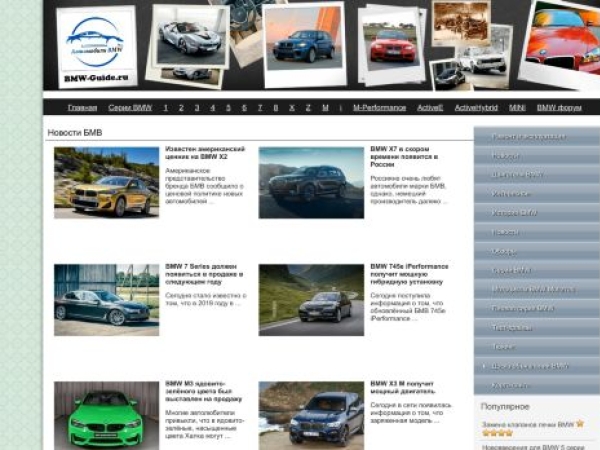Image resolution: width=600 pixels, height=450 pixels.
Task: Select series 4 in navigation bar
Action: pyautogui.click(x=213, y=108)
